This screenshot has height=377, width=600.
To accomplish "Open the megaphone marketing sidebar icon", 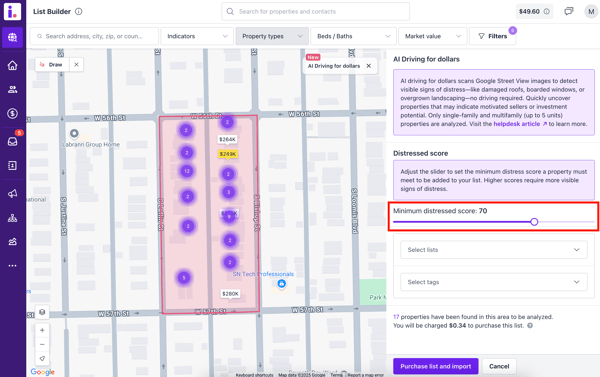I will (x=12, y=194).
